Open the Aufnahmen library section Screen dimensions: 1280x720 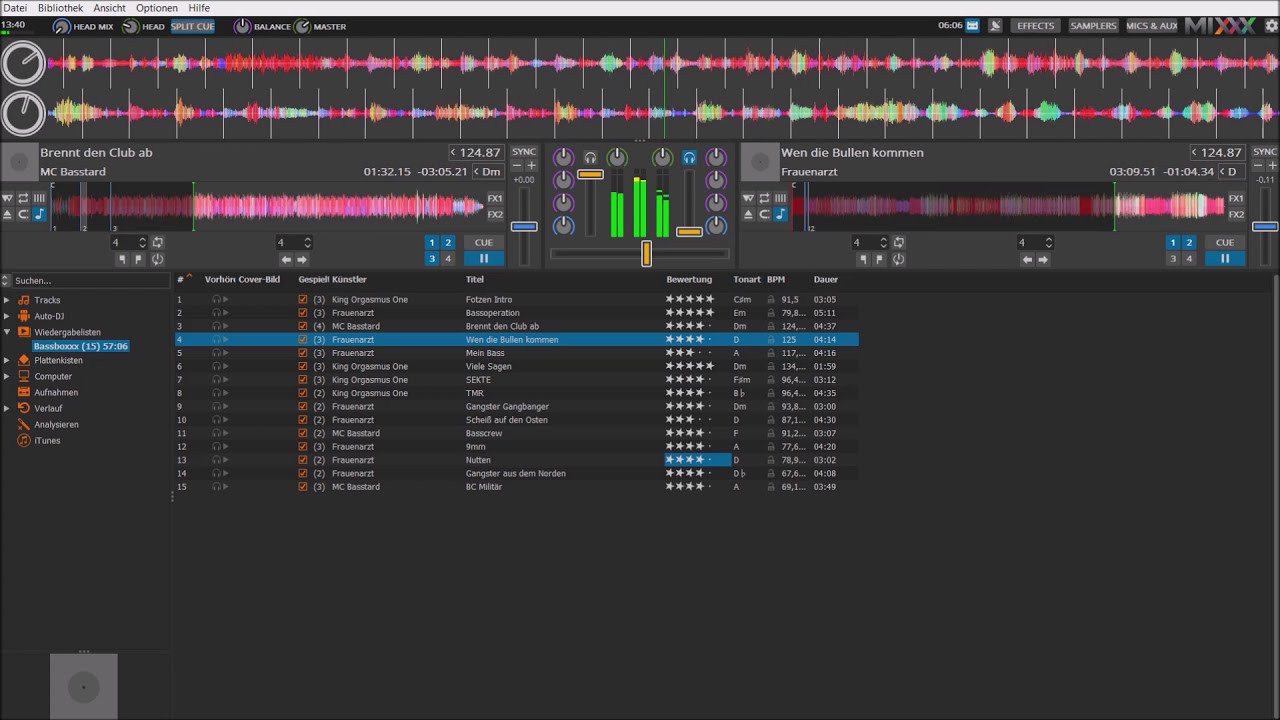pos(56,392)
